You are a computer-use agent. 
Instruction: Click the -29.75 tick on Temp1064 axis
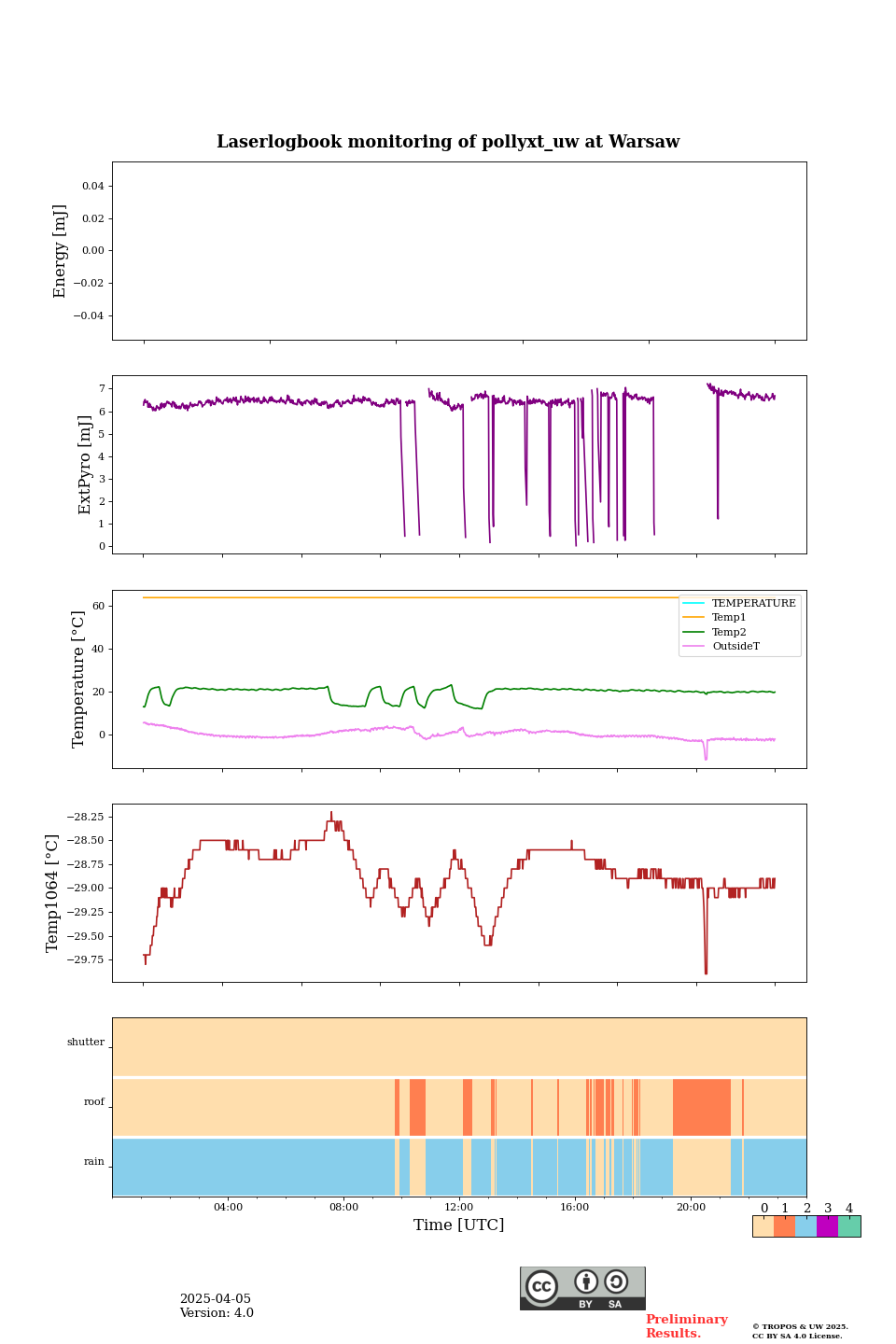(85, 960)
